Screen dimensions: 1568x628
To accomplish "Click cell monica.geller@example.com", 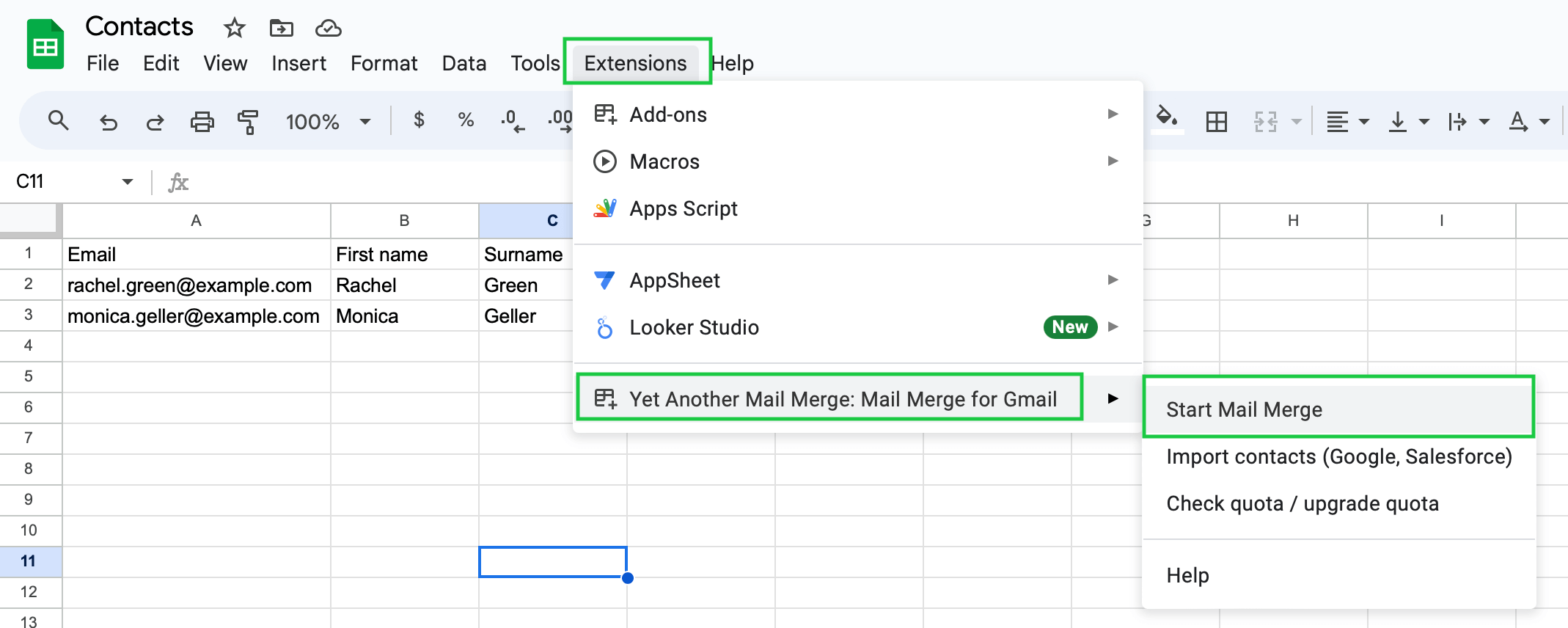I will 197,315.
